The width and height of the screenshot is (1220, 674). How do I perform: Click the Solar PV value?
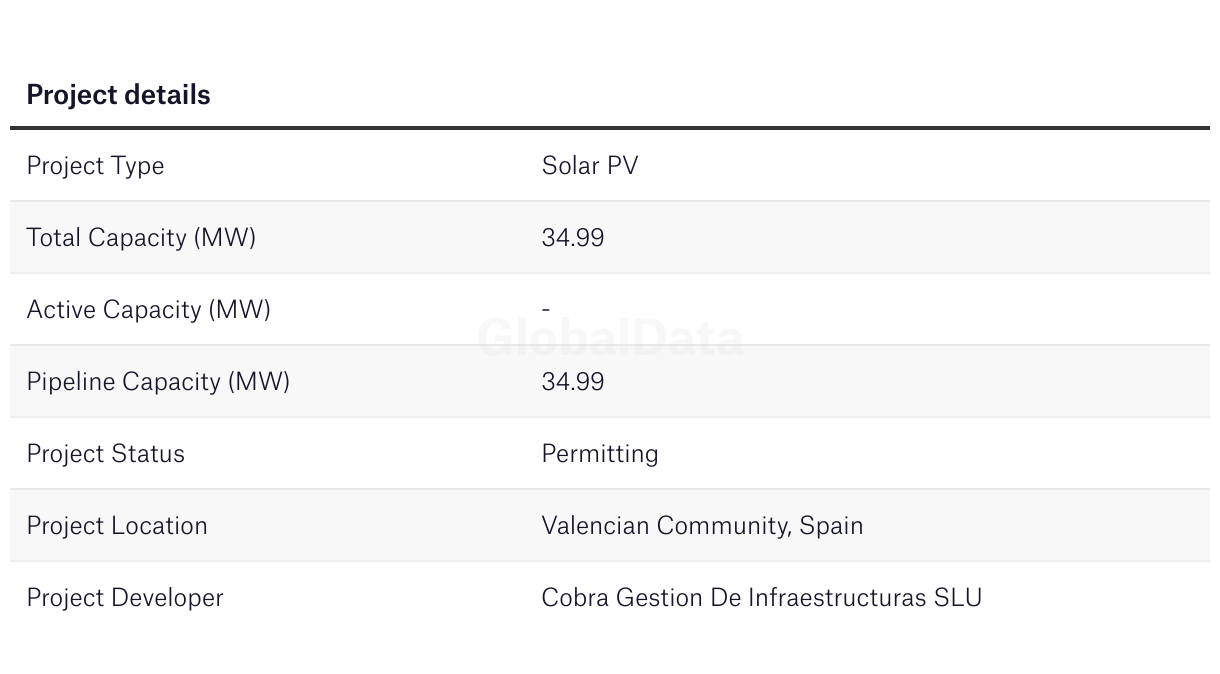pos(589,166)
